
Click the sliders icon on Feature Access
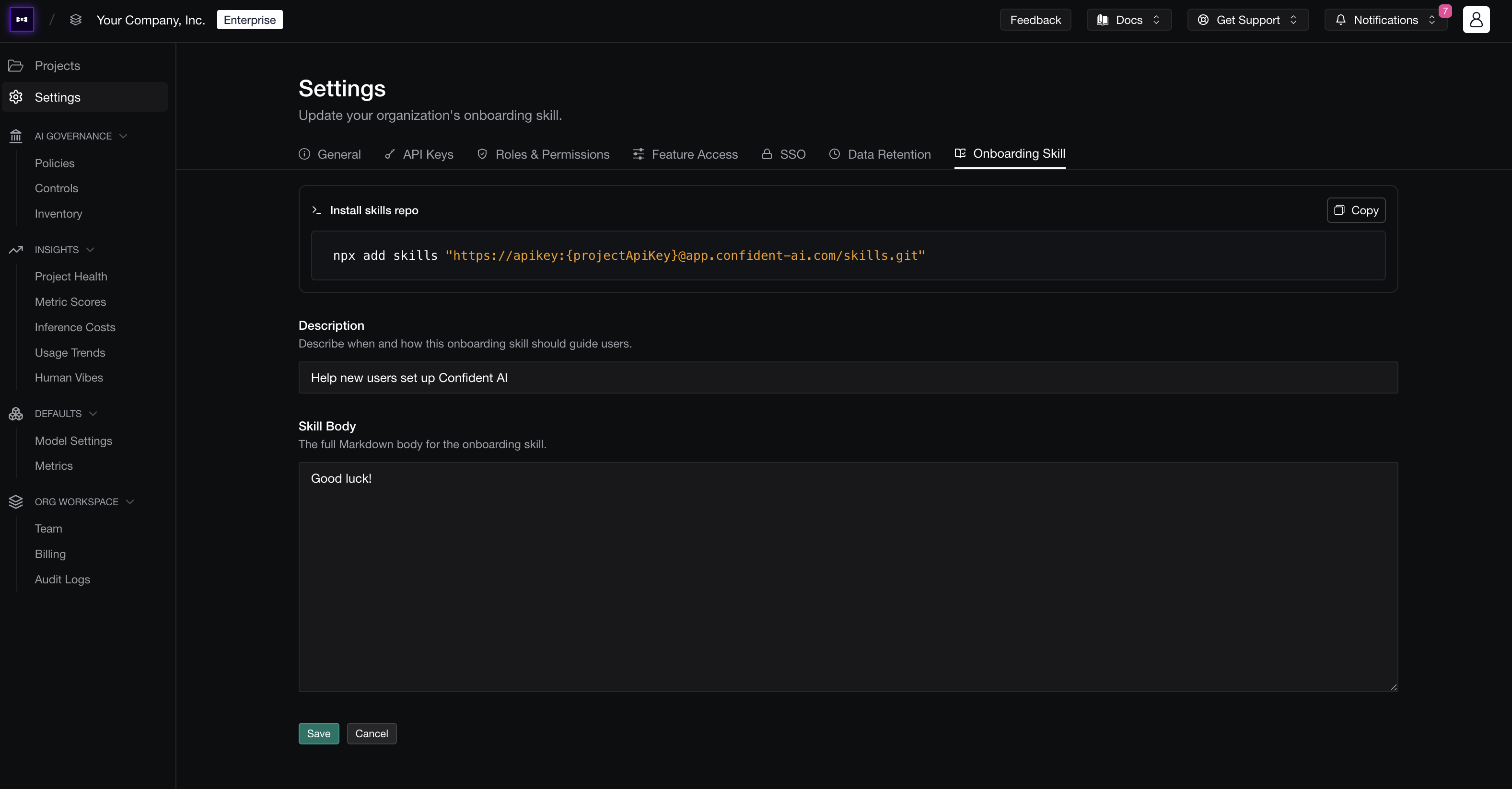639,154
